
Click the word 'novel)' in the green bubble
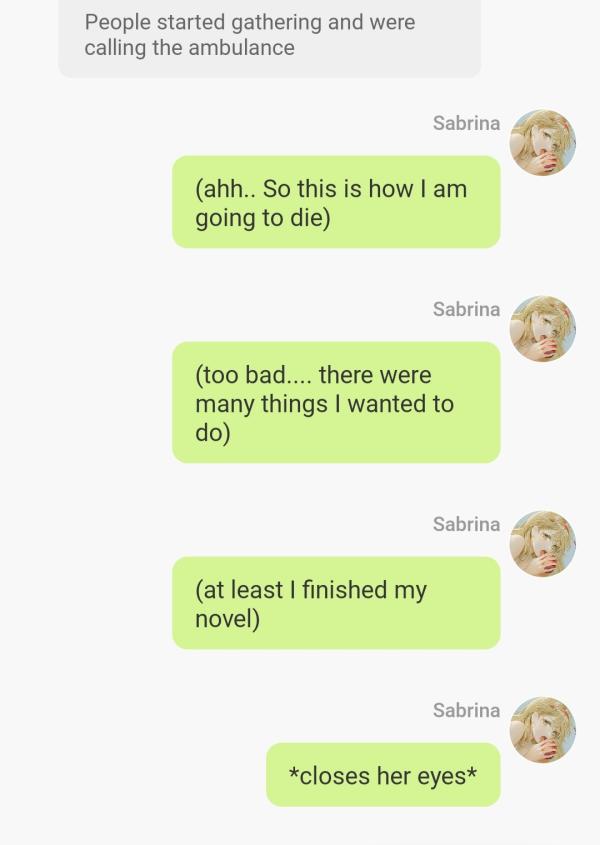(x=227, y=619)
